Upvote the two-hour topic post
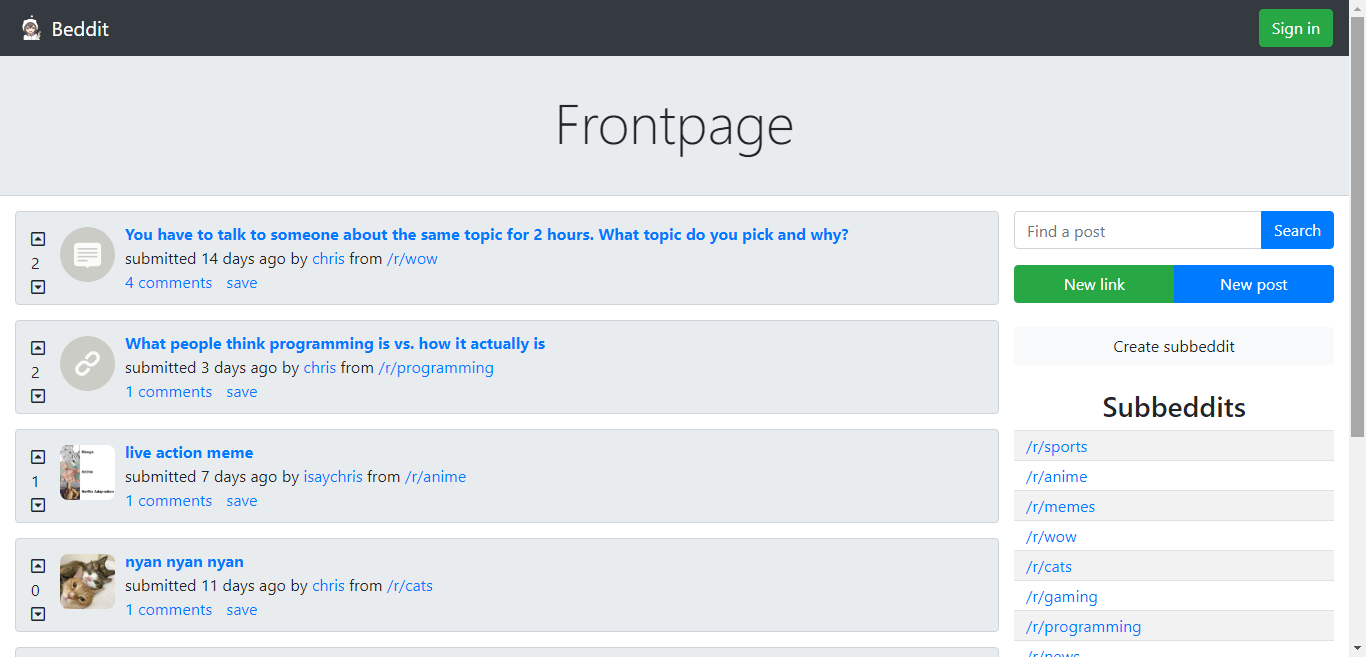The width and height of the screenshot is (1366, 657). point(38,239)
